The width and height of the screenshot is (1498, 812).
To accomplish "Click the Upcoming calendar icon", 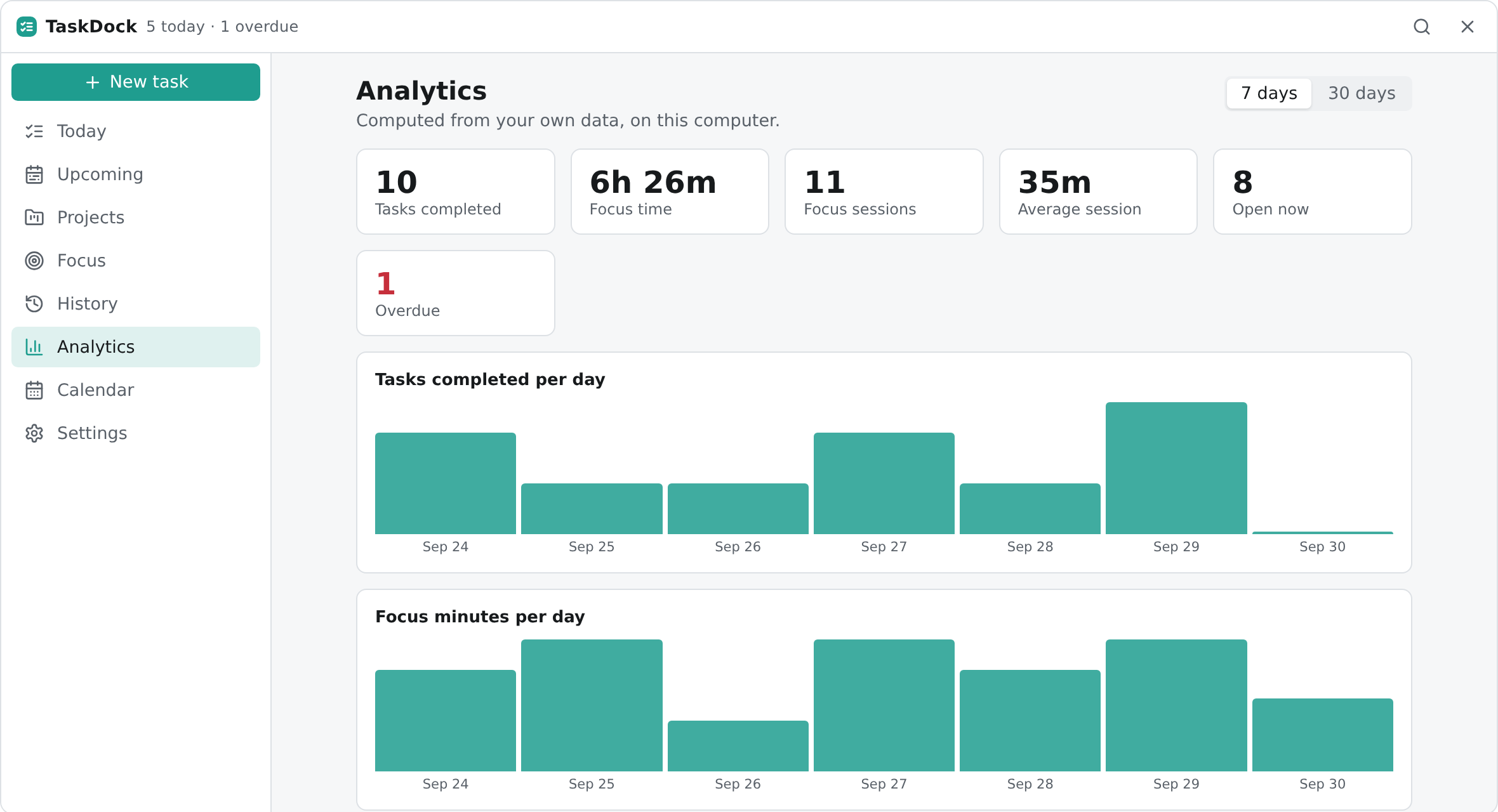I will 34,174.
